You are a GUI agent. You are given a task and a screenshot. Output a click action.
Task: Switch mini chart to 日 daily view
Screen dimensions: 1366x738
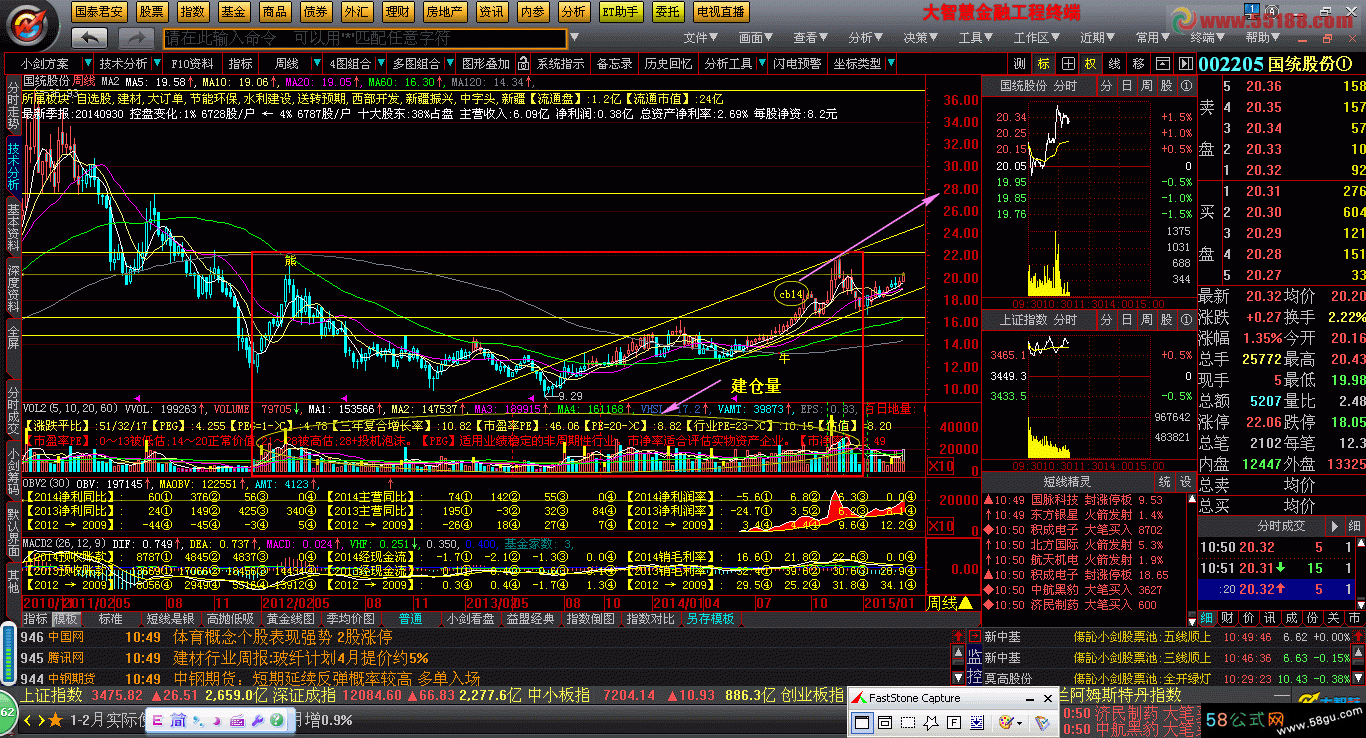[x=1127, y=86]
